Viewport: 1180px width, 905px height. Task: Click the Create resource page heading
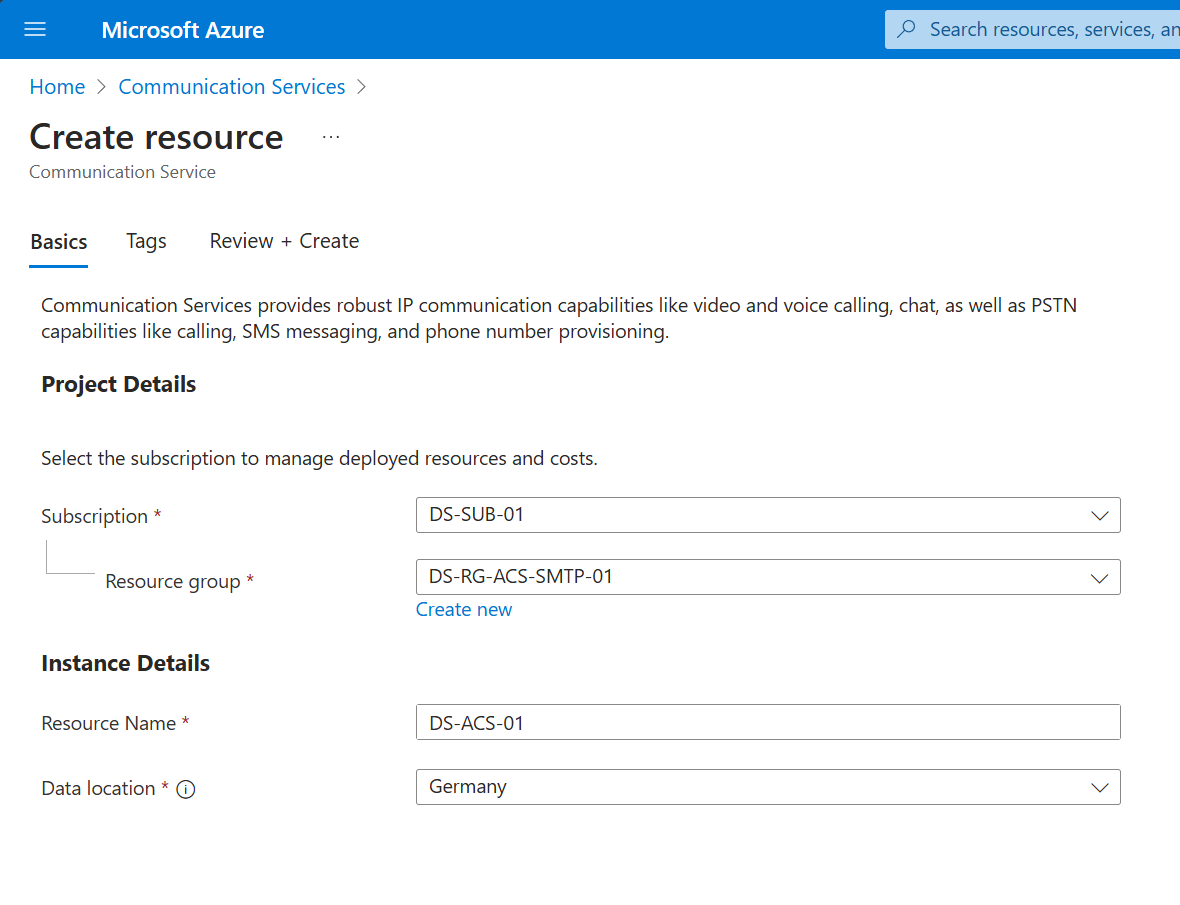(x=156, y=137)
